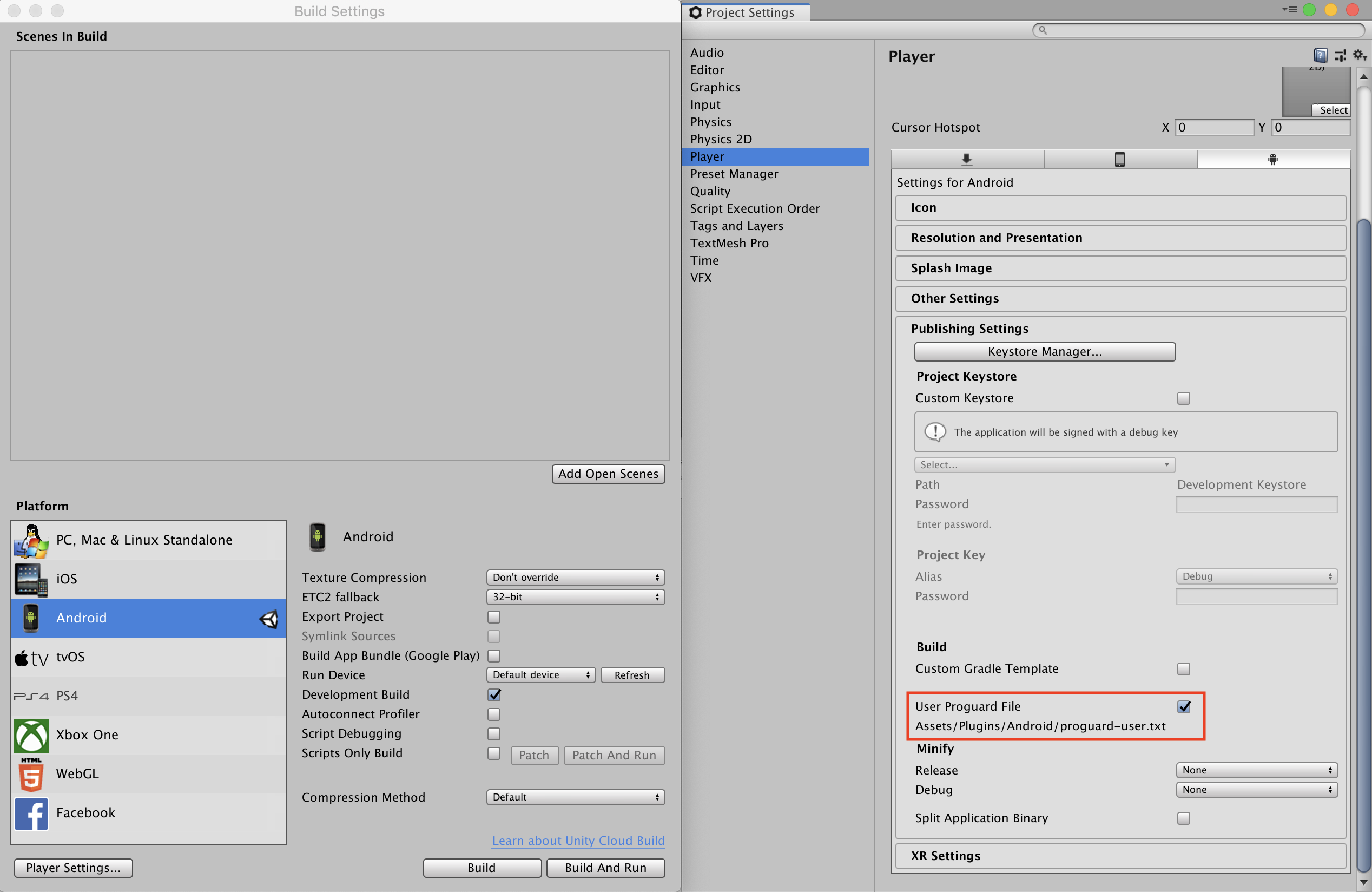The width and height of the screenshot is (1372, 892).
Task: Select the iOS platform icon
Action: (x=30, y=578)
